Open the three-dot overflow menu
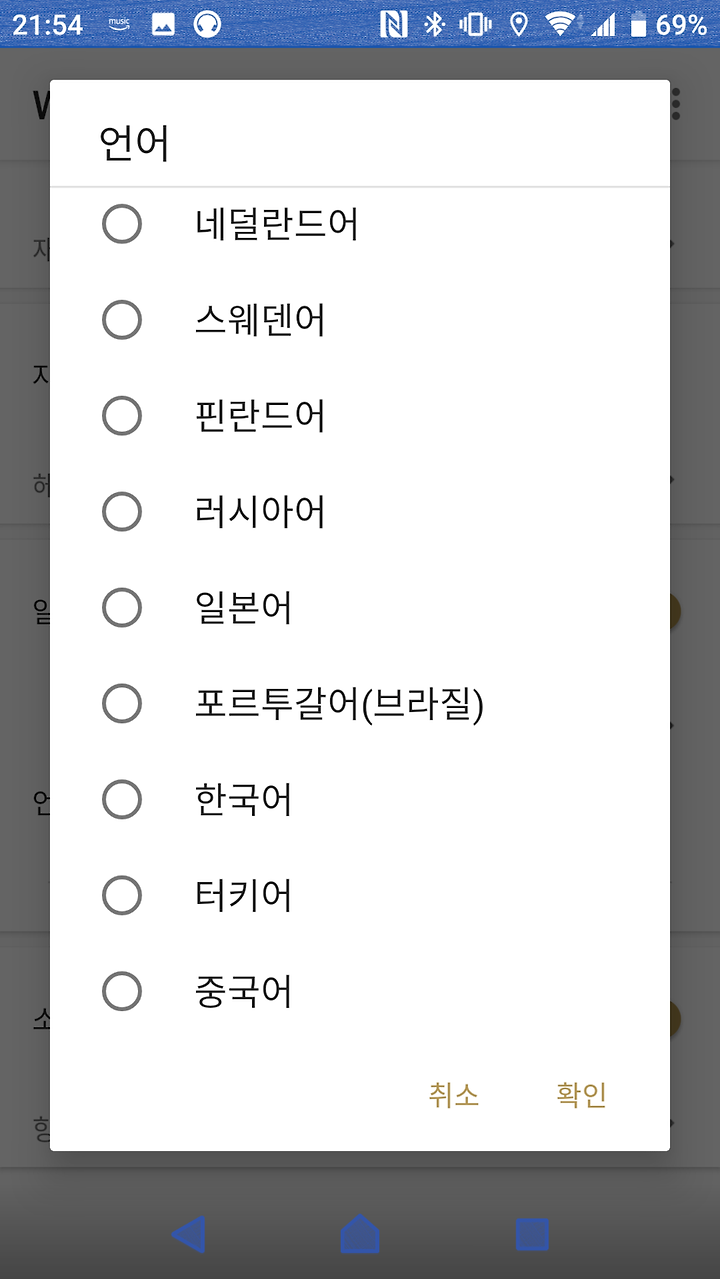Screen dimensions: 720x1279 pyautogui.click(x=677, y=104)
